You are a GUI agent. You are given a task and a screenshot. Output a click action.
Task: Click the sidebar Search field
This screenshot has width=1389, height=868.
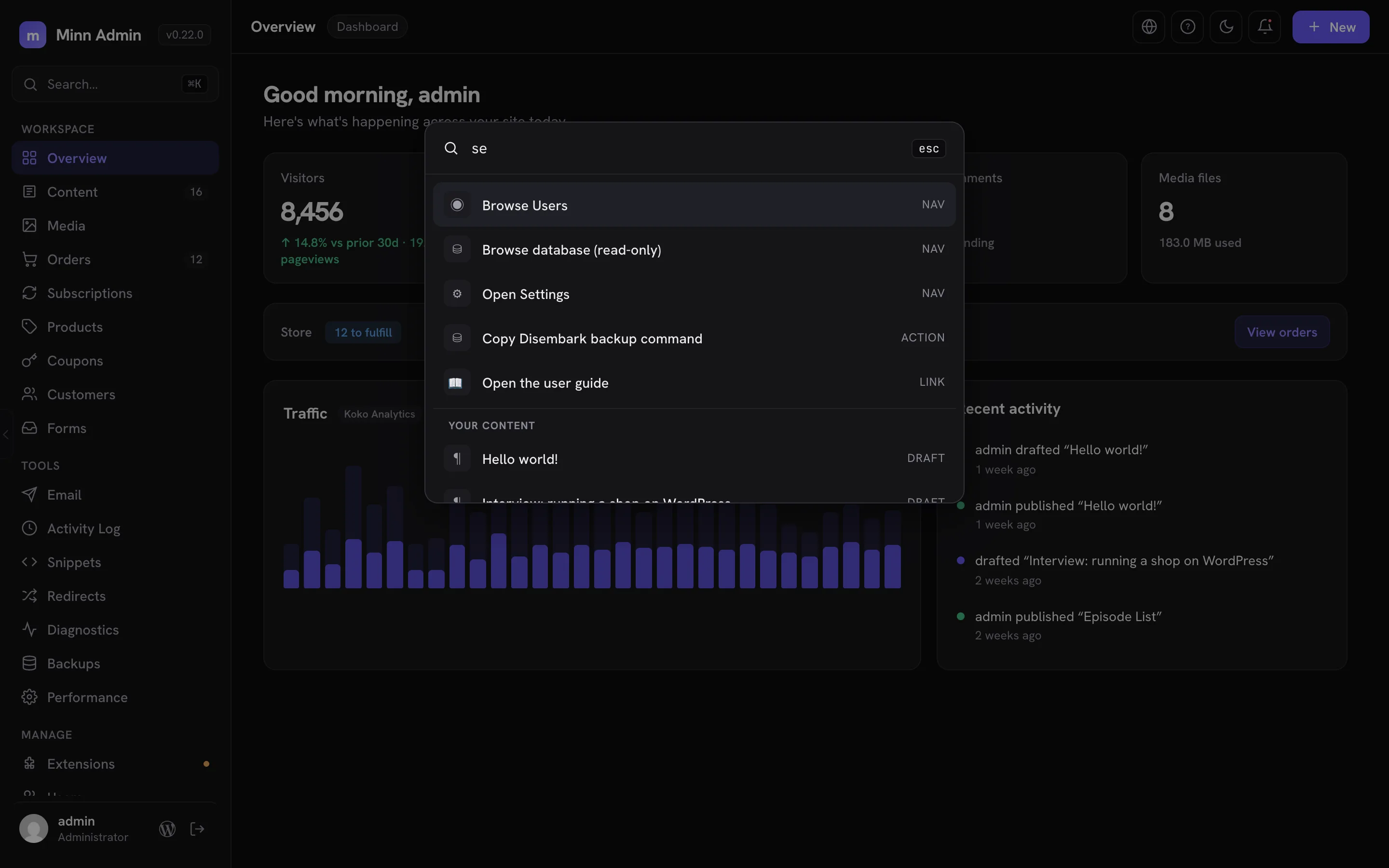pos(115,84)
